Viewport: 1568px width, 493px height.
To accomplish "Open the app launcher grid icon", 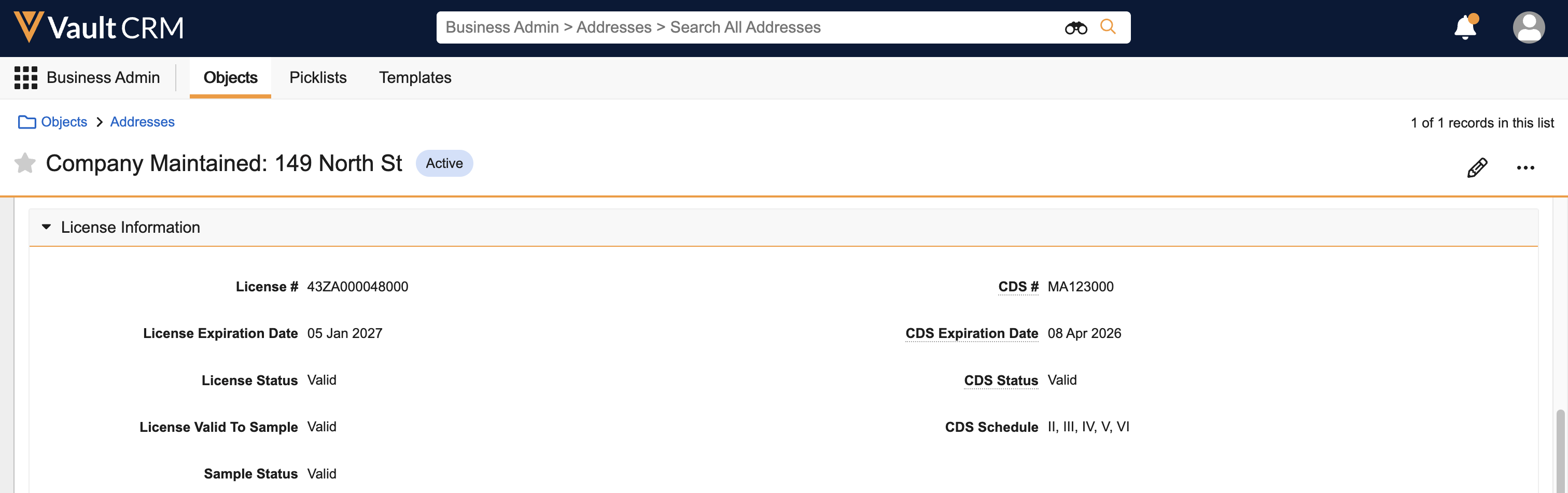I will [x=25, y=78].
